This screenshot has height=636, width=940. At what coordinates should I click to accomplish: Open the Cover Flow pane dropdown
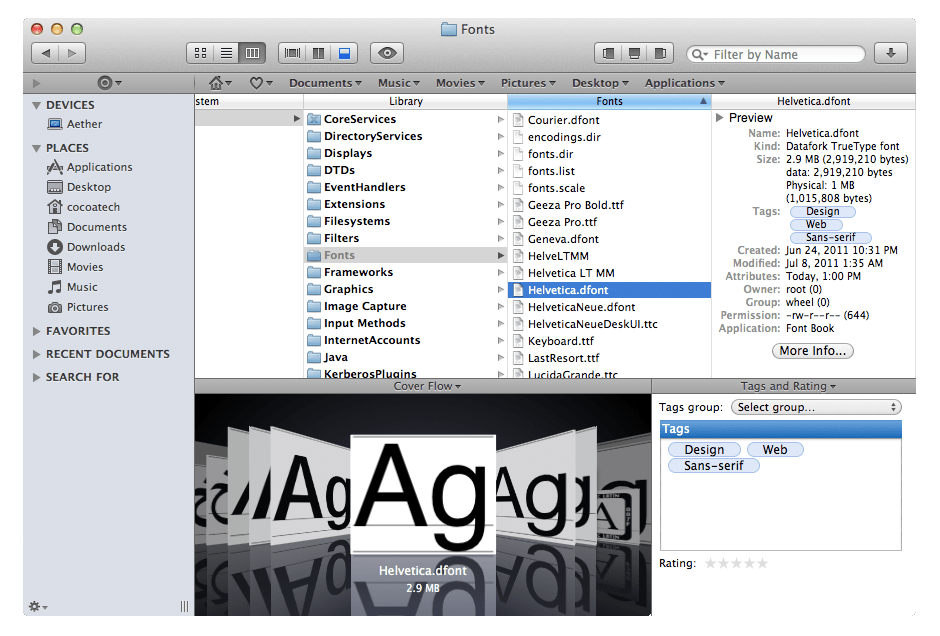(x=427, y=386)
